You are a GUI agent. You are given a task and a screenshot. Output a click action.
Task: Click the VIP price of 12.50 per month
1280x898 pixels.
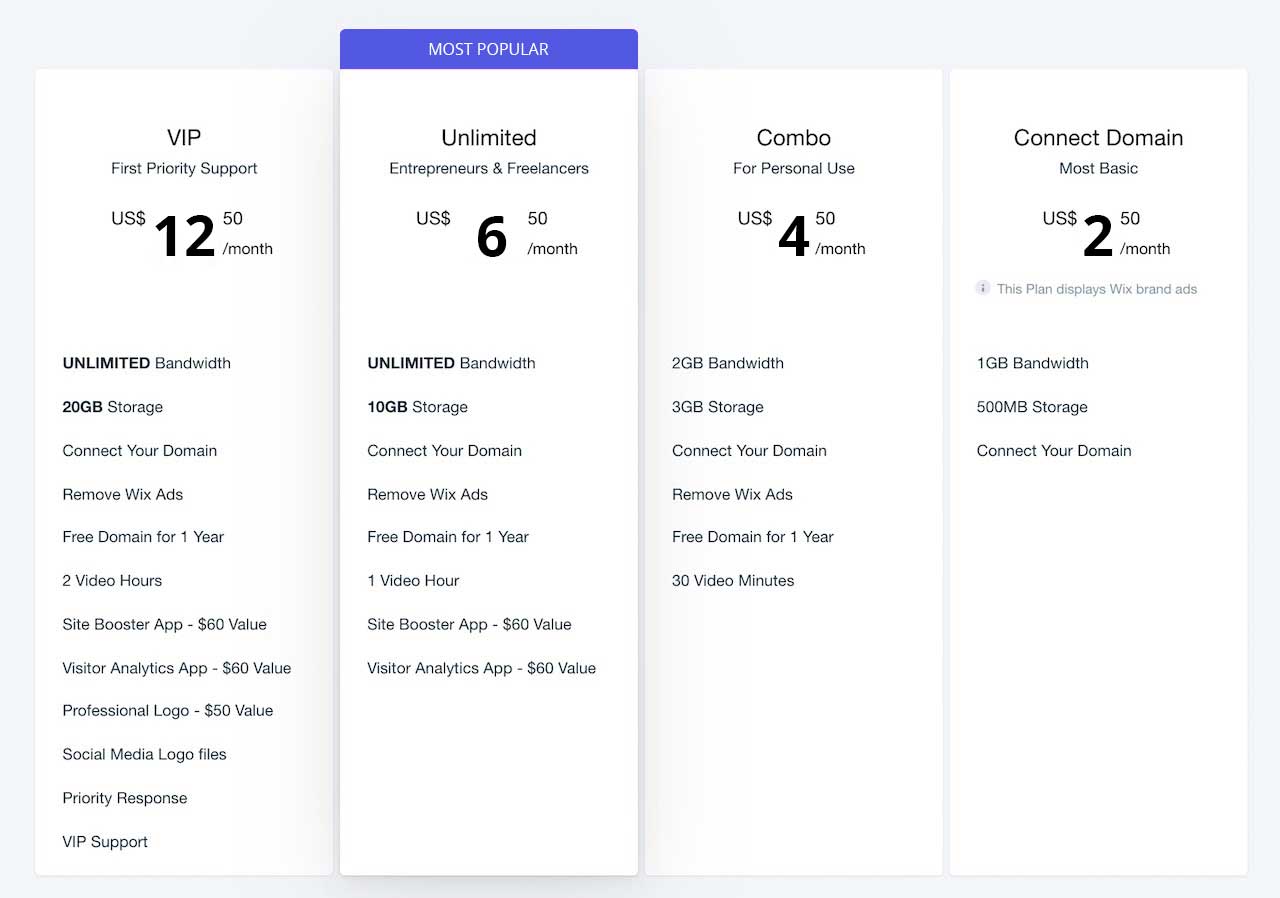click(192, 235)
